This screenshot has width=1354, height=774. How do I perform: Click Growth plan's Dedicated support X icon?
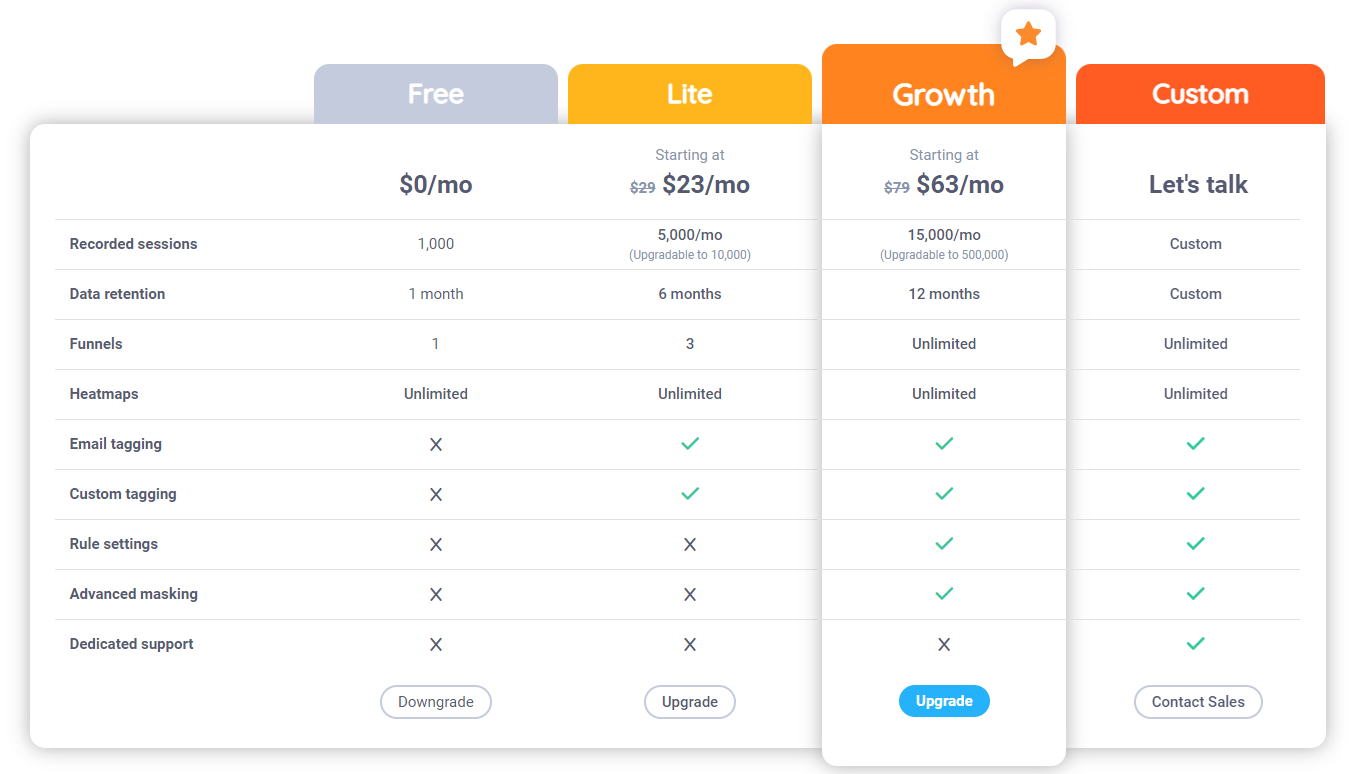click(x=944, y=644)
